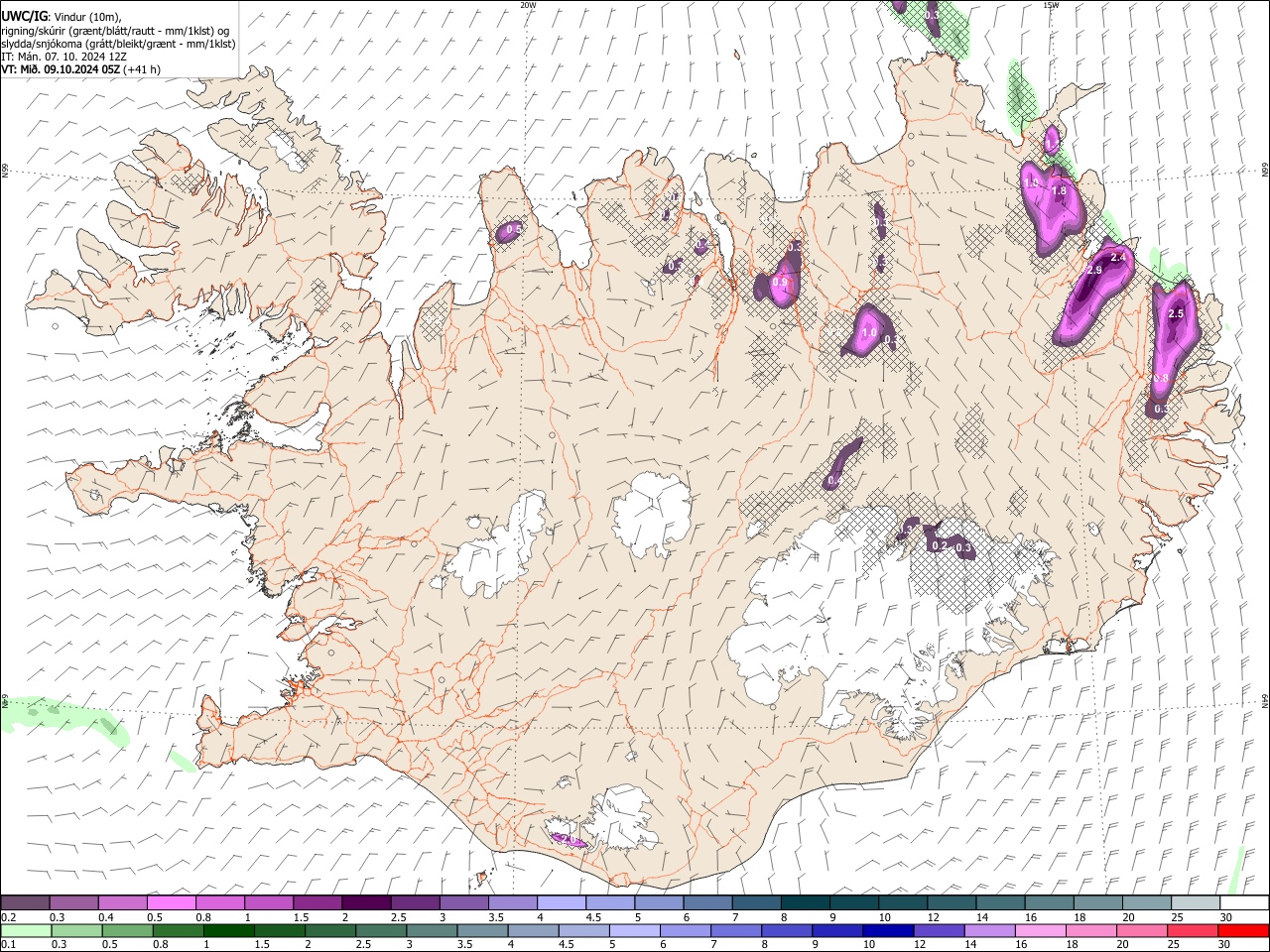1270x952 pixels.
Task: Click the '0.9' precipitation value on map
Action: [780, 283]
